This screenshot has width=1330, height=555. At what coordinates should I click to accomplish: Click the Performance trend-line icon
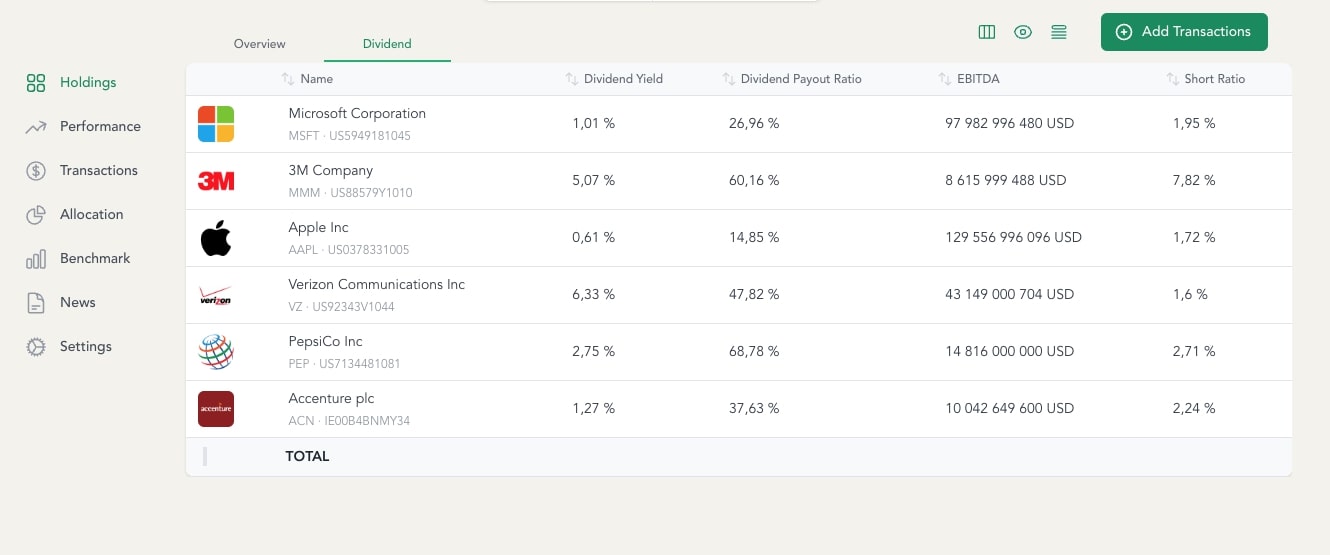36,127
